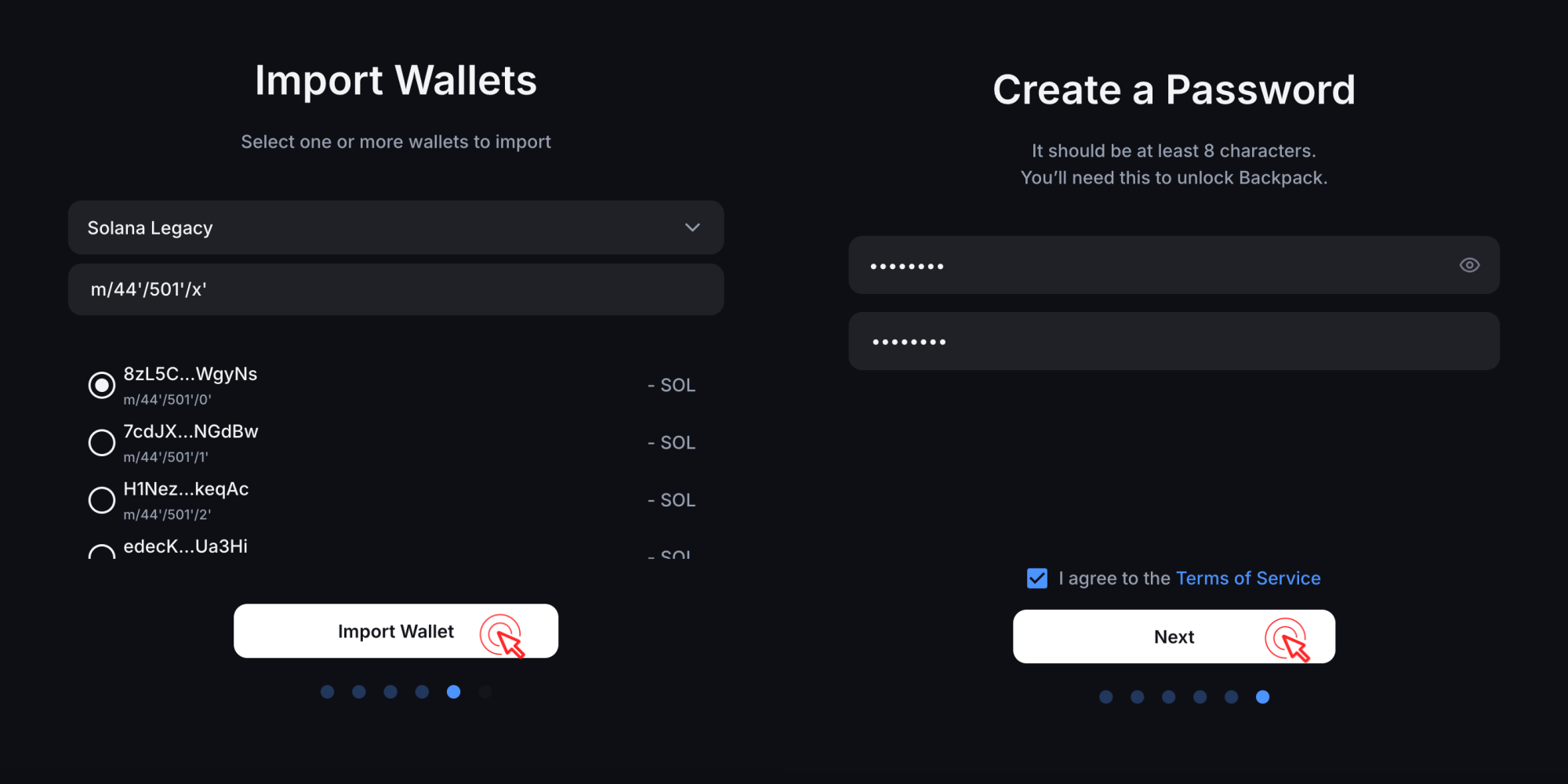Screen dimensions: 1568x784
Task: Click the last active step dot under Next
Action: click(1262, 697)
